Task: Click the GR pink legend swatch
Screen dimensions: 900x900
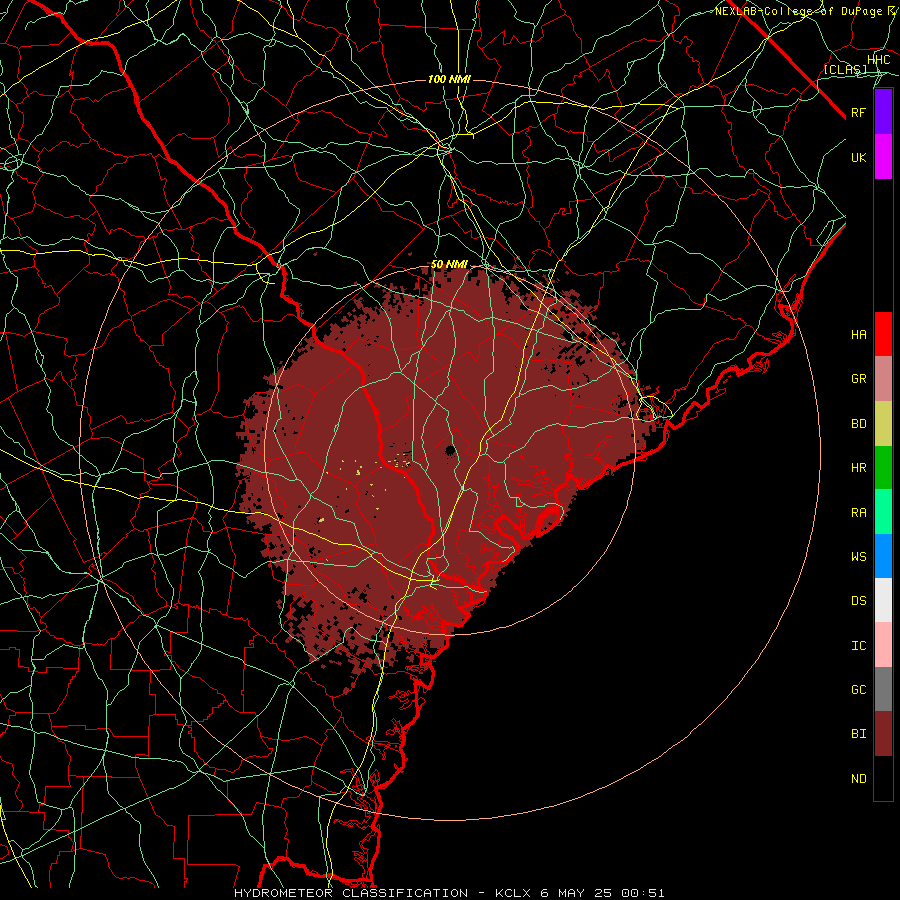Action: [x=883, y=379]
